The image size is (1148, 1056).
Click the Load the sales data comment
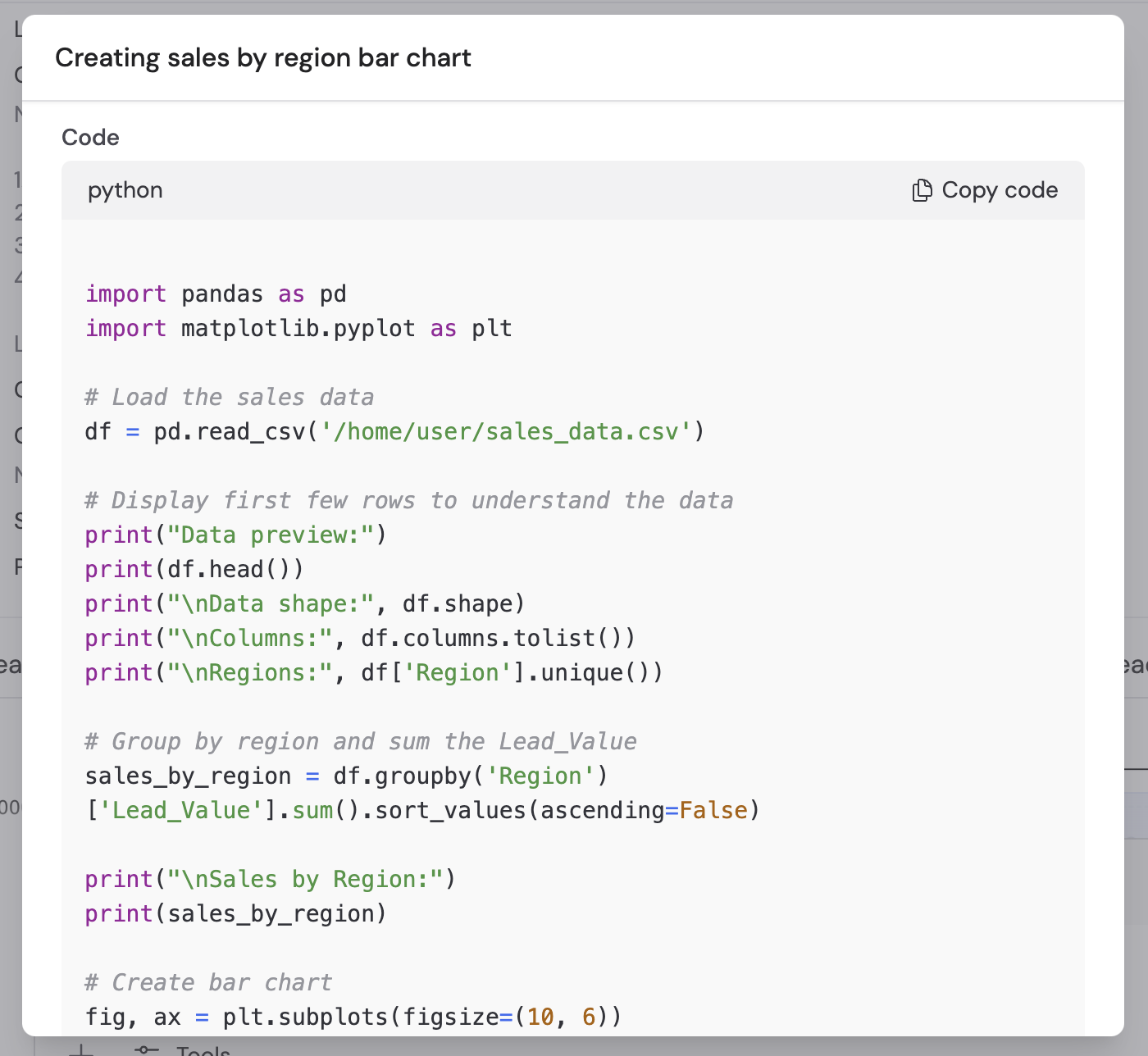coord(230,396)
